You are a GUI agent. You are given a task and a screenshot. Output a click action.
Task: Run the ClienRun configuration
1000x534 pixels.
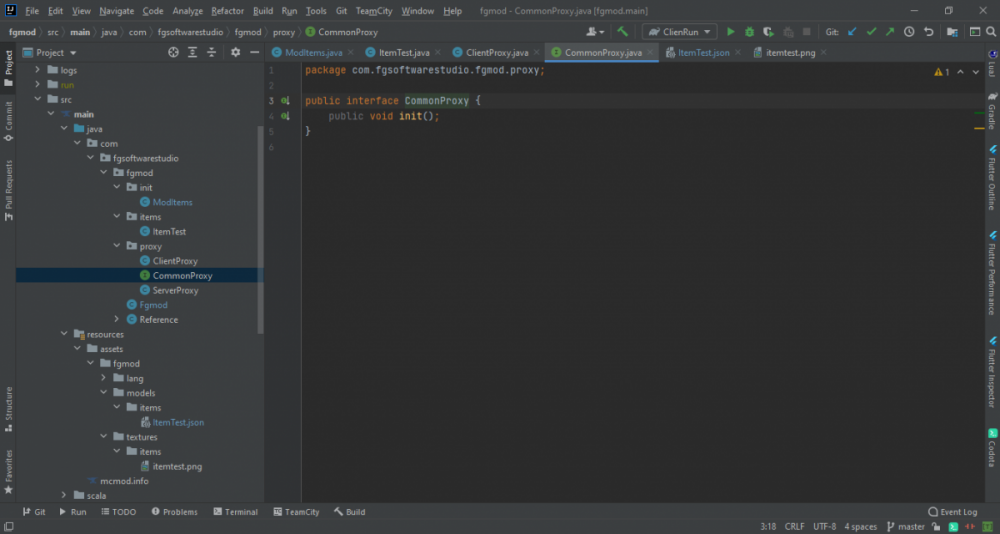coord(731,32)
